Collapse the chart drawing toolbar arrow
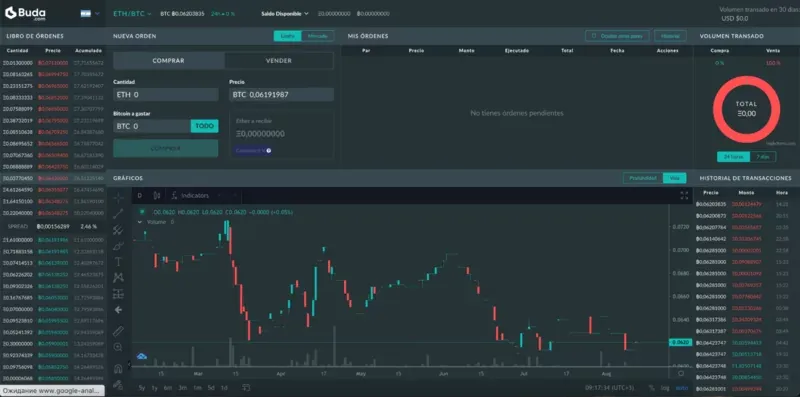The width and height of the screenshot is (800, 397). click(x=129, y=364)
